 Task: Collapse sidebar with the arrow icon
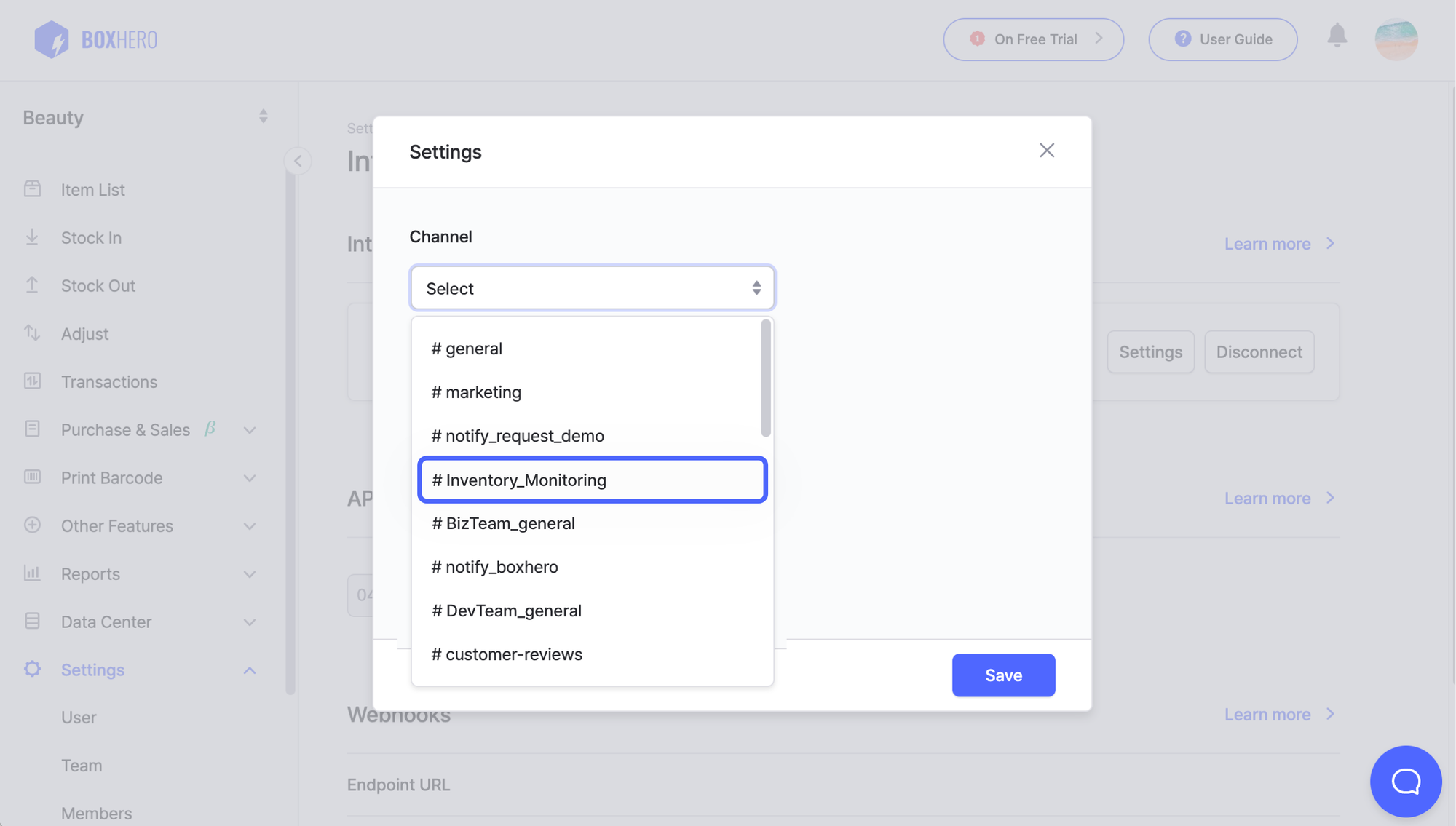click(298, 161)
